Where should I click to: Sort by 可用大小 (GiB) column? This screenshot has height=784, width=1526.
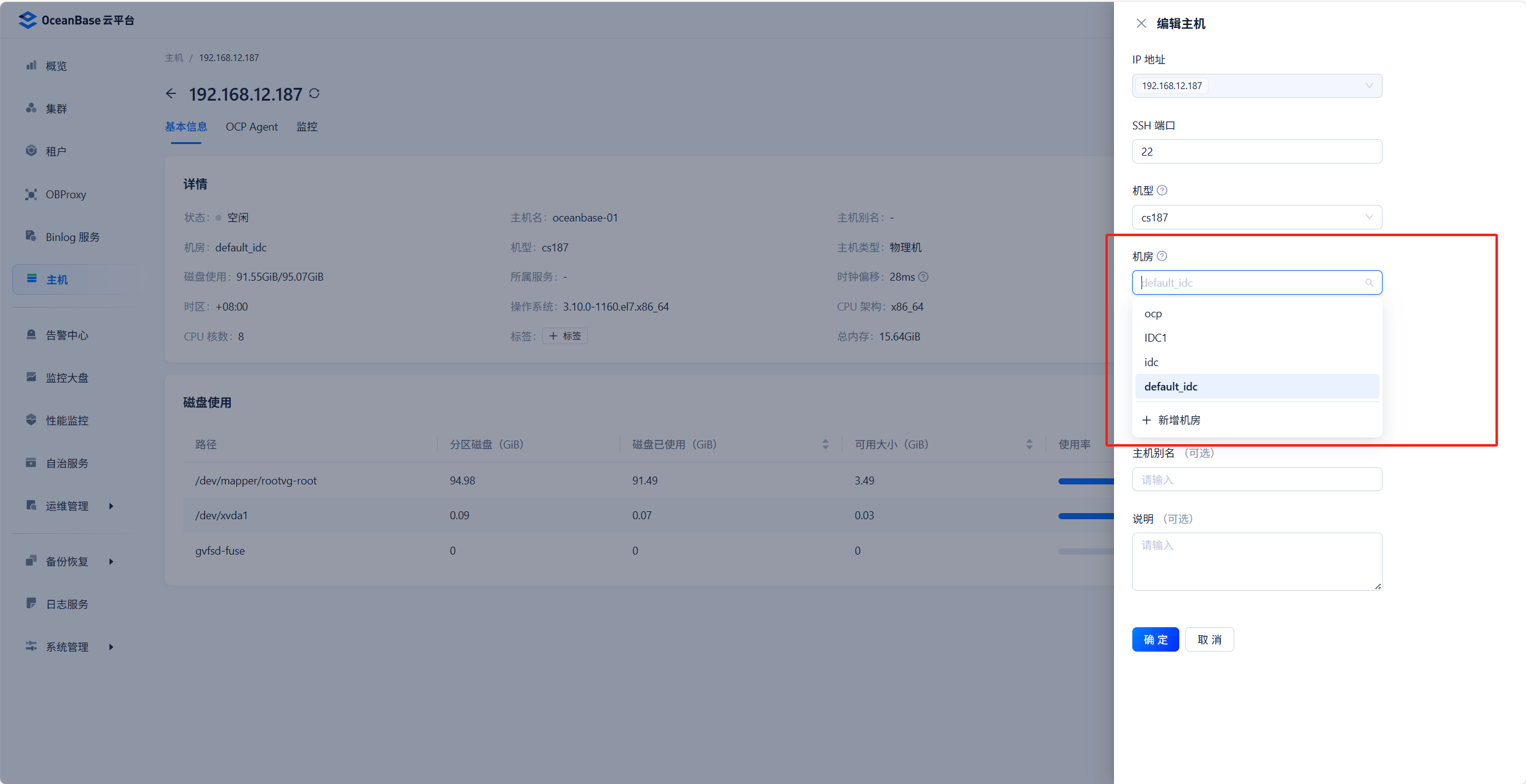point(1029,444)
